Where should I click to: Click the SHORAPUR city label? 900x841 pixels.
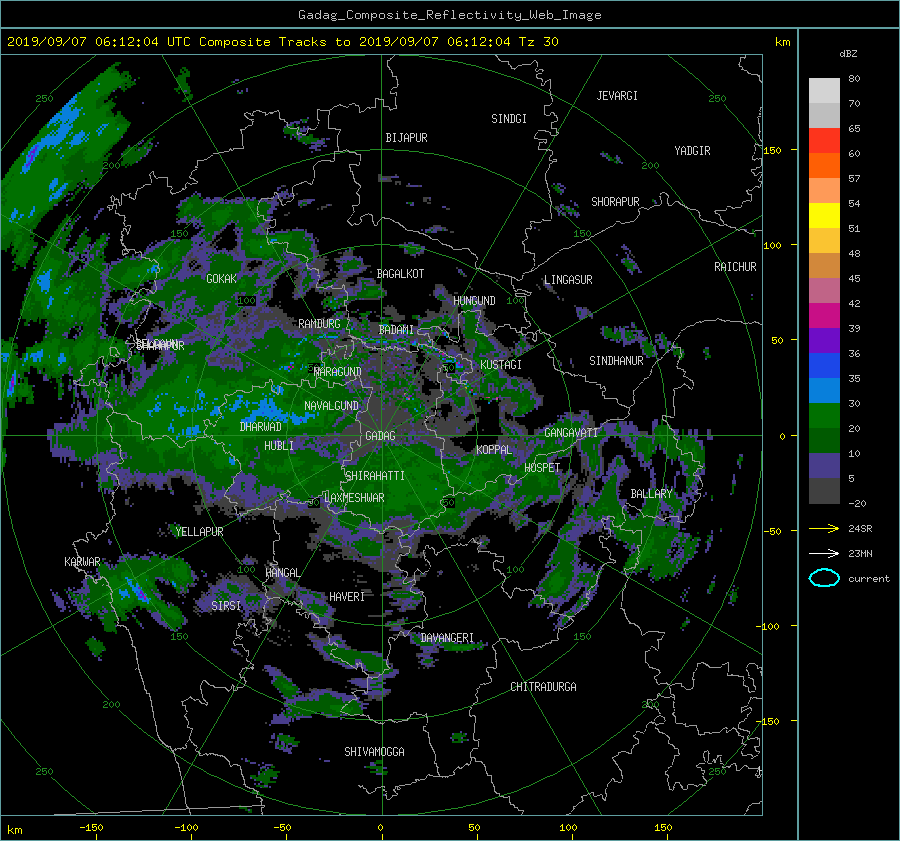615,202
